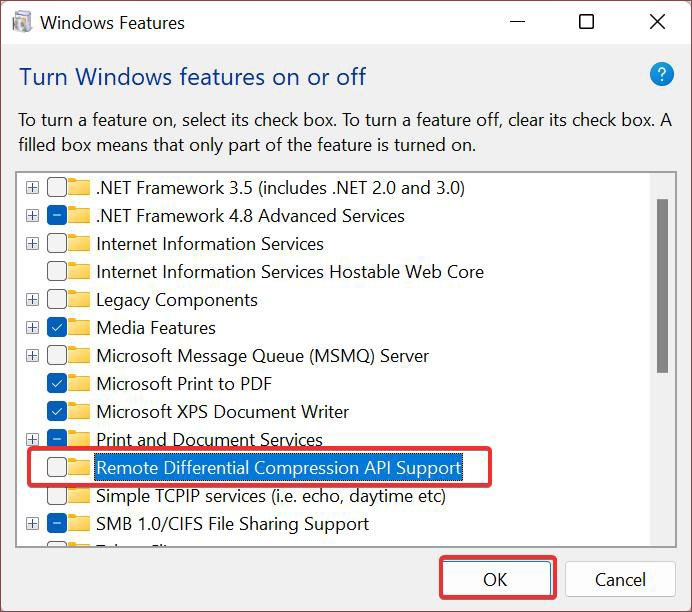Screen dimensions: 692x612
Task: Uncheck Microsoft XPS Document Writer
Action: point(57,411)
